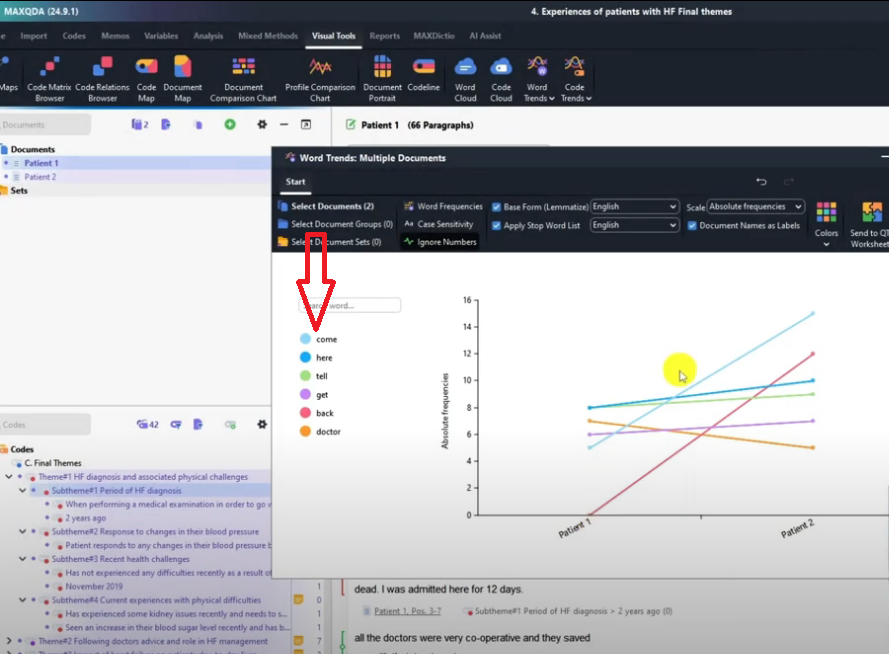Open Documents panel settings gear
This screenshot has height=654, width=889.
262,124
